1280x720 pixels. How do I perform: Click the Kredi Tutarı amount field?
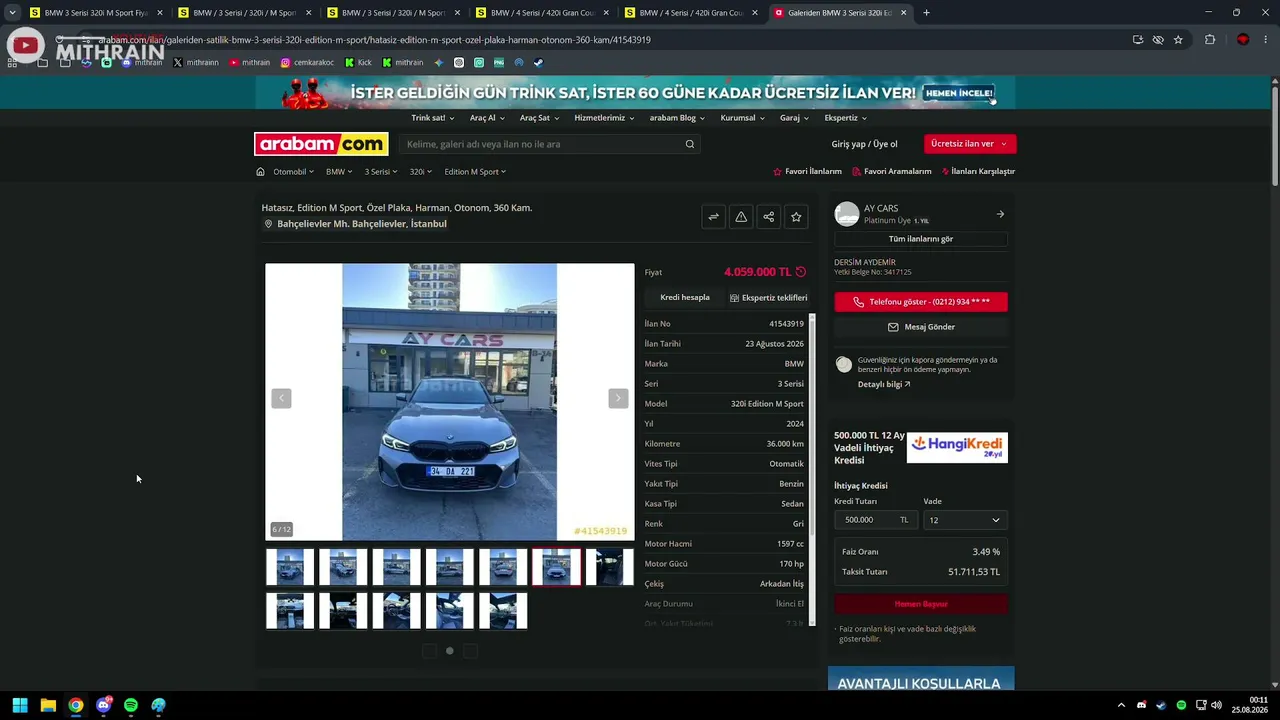pyautogui.click(x=875, y=520)
